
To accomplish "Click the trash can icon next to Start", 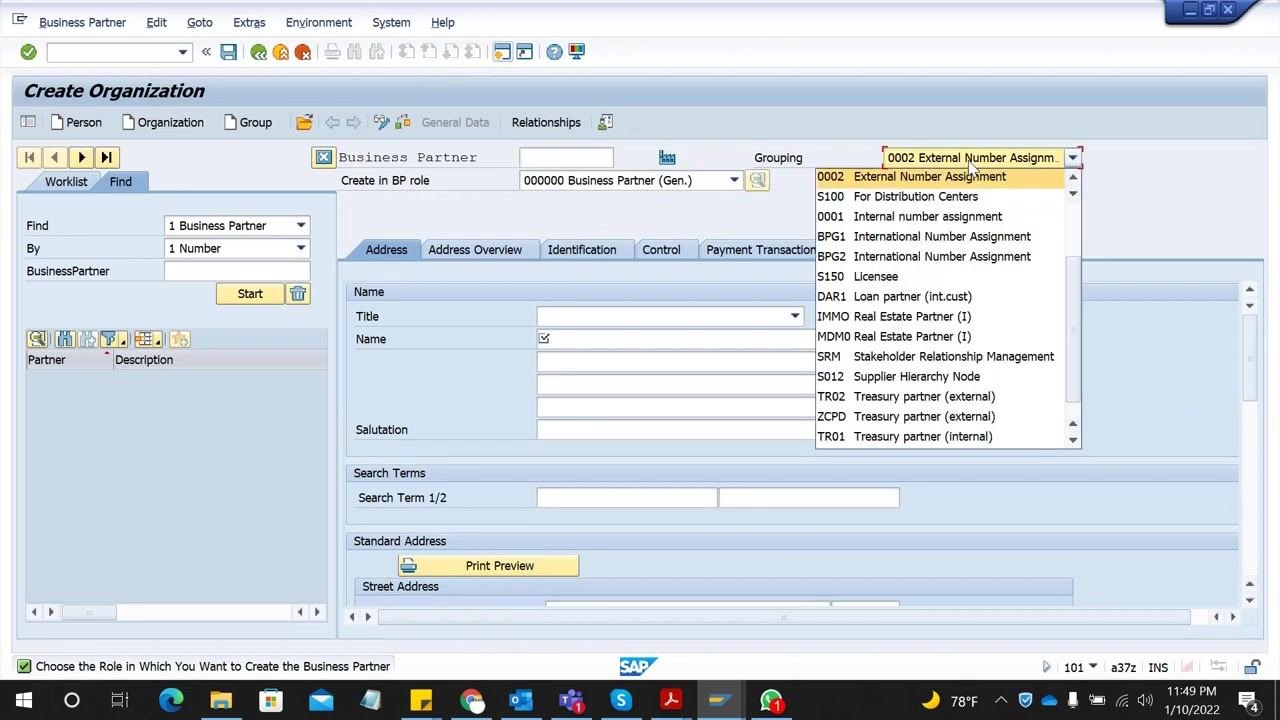I will click(298, 294).
